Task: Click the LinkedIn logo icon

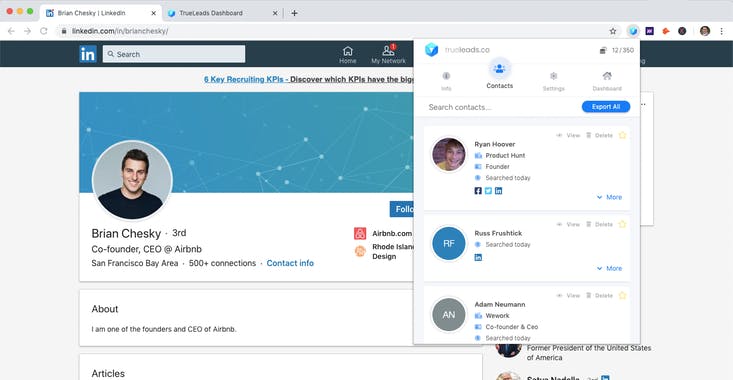Action: click(87, 54)
